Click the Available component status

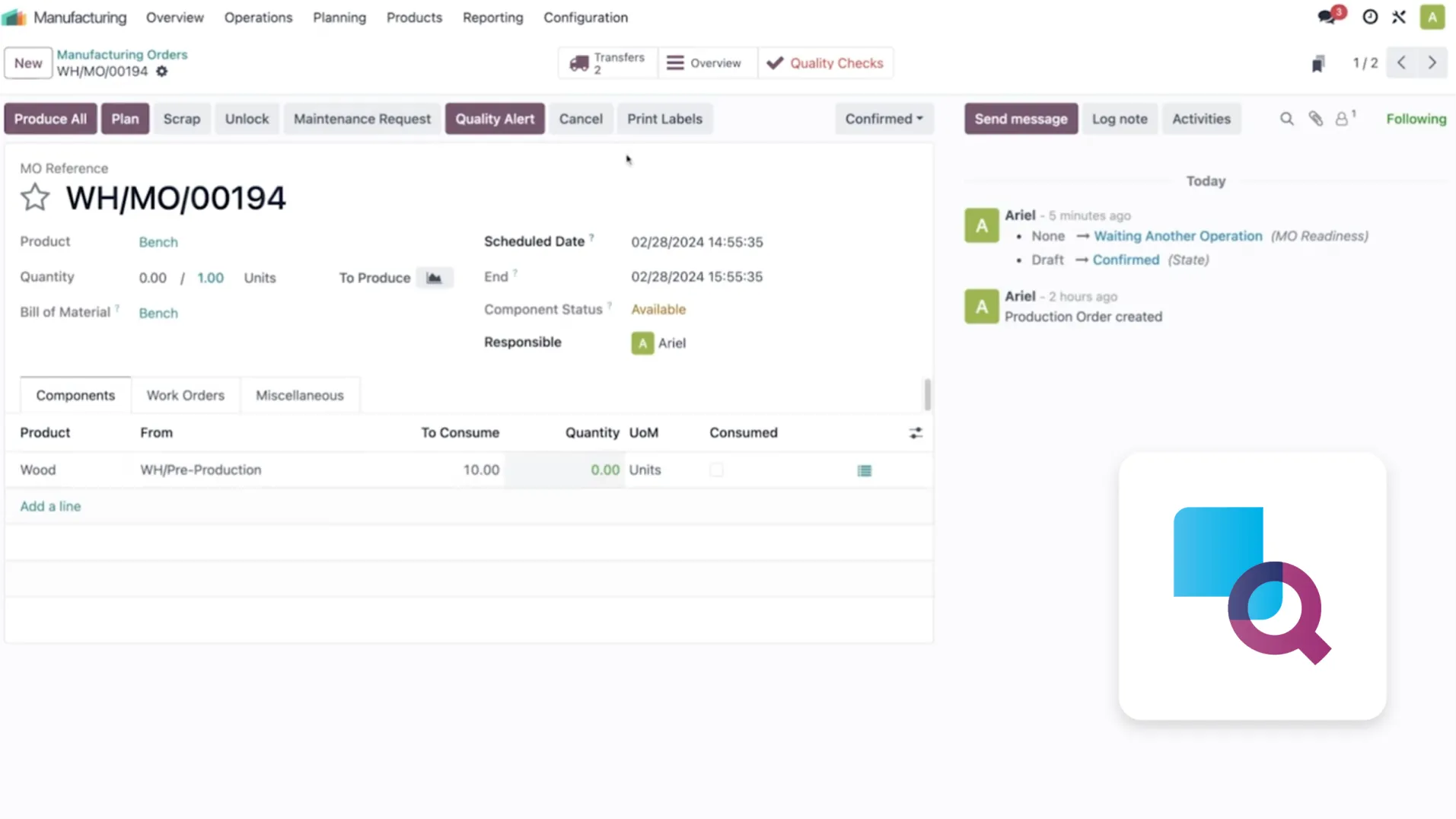[x=658, y=310]
